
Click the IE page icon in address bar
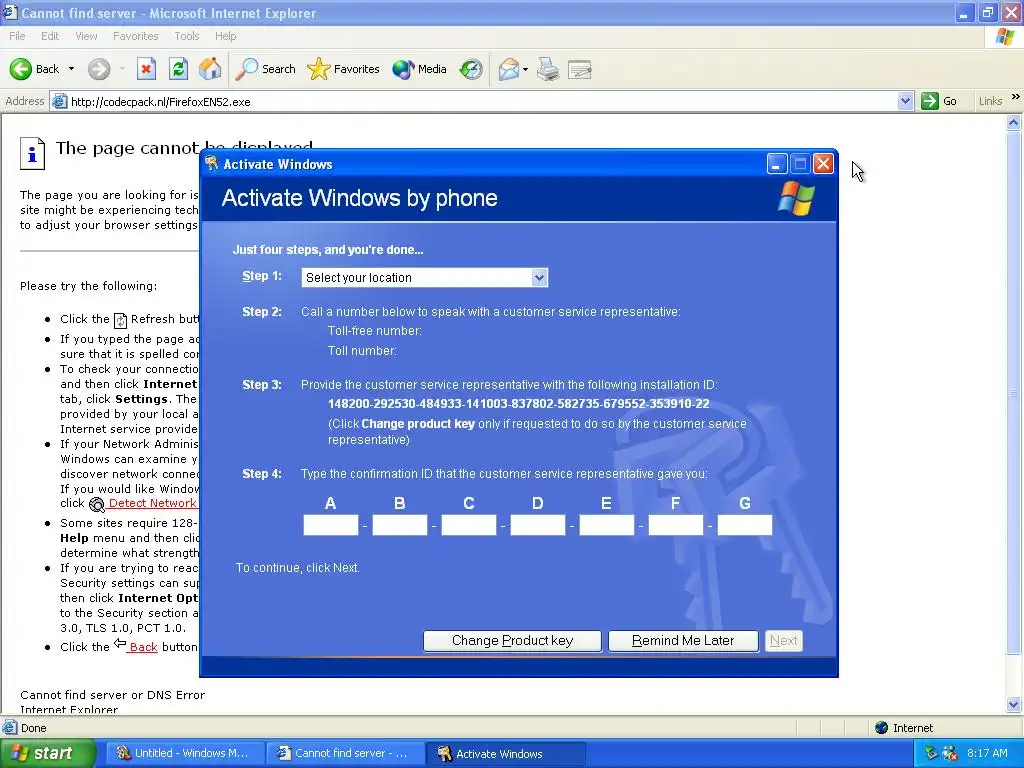point(59,101)
